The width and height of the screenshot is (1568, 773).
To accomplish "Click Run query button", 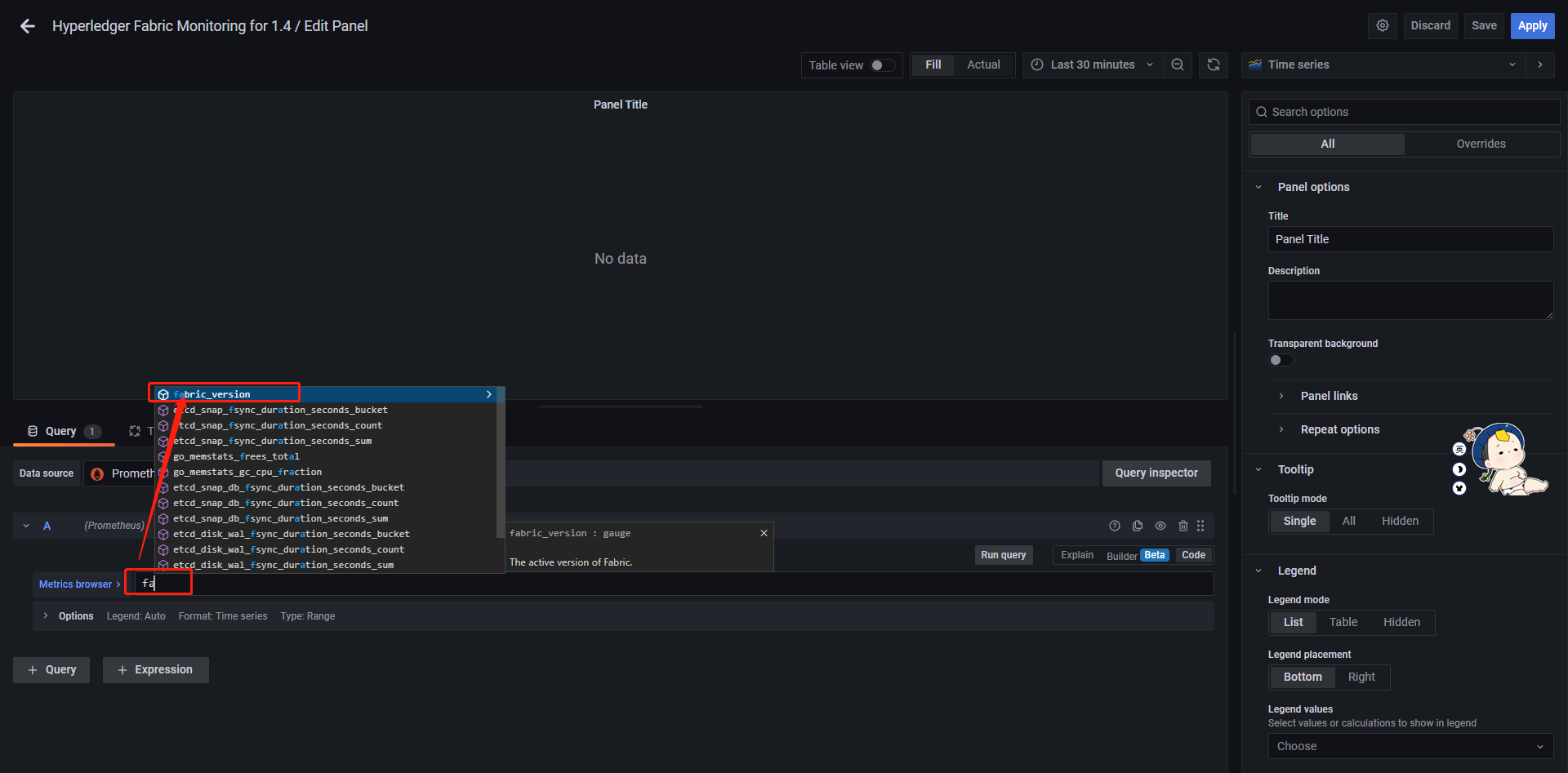I will tap(1004, 555).
